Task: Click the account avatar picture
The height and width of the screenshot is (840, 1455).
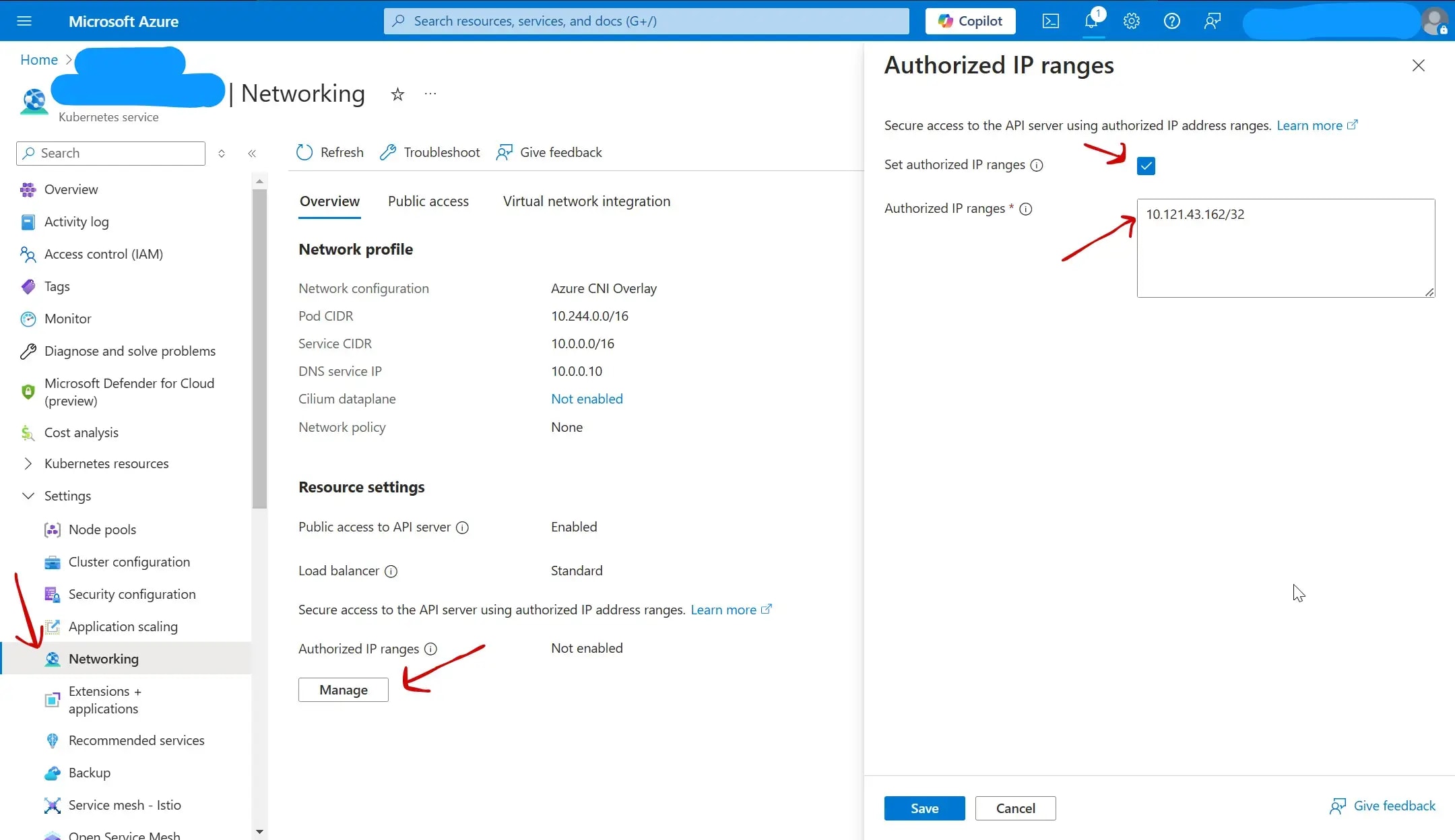Action: tap(1434, 21)
